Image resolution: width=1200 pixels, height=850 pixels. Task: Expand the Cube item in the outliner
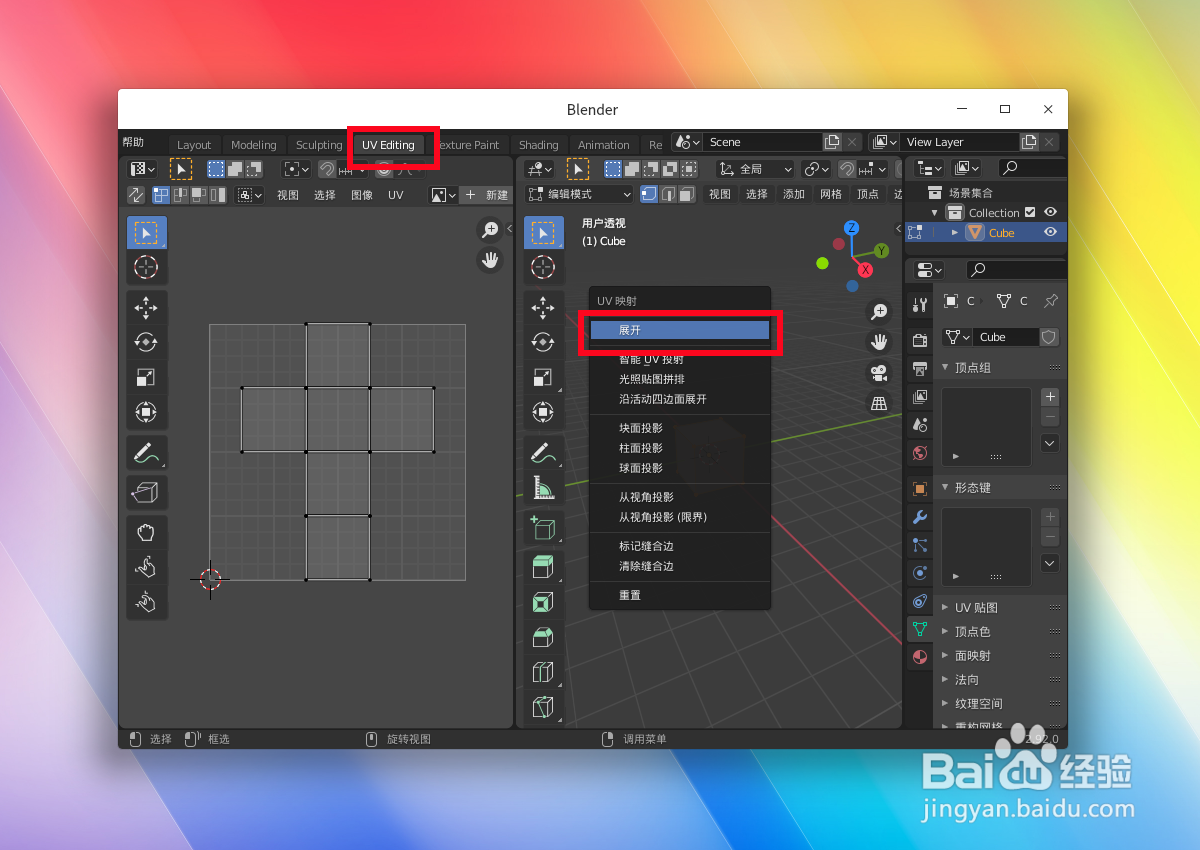click(x=955, y=232)
